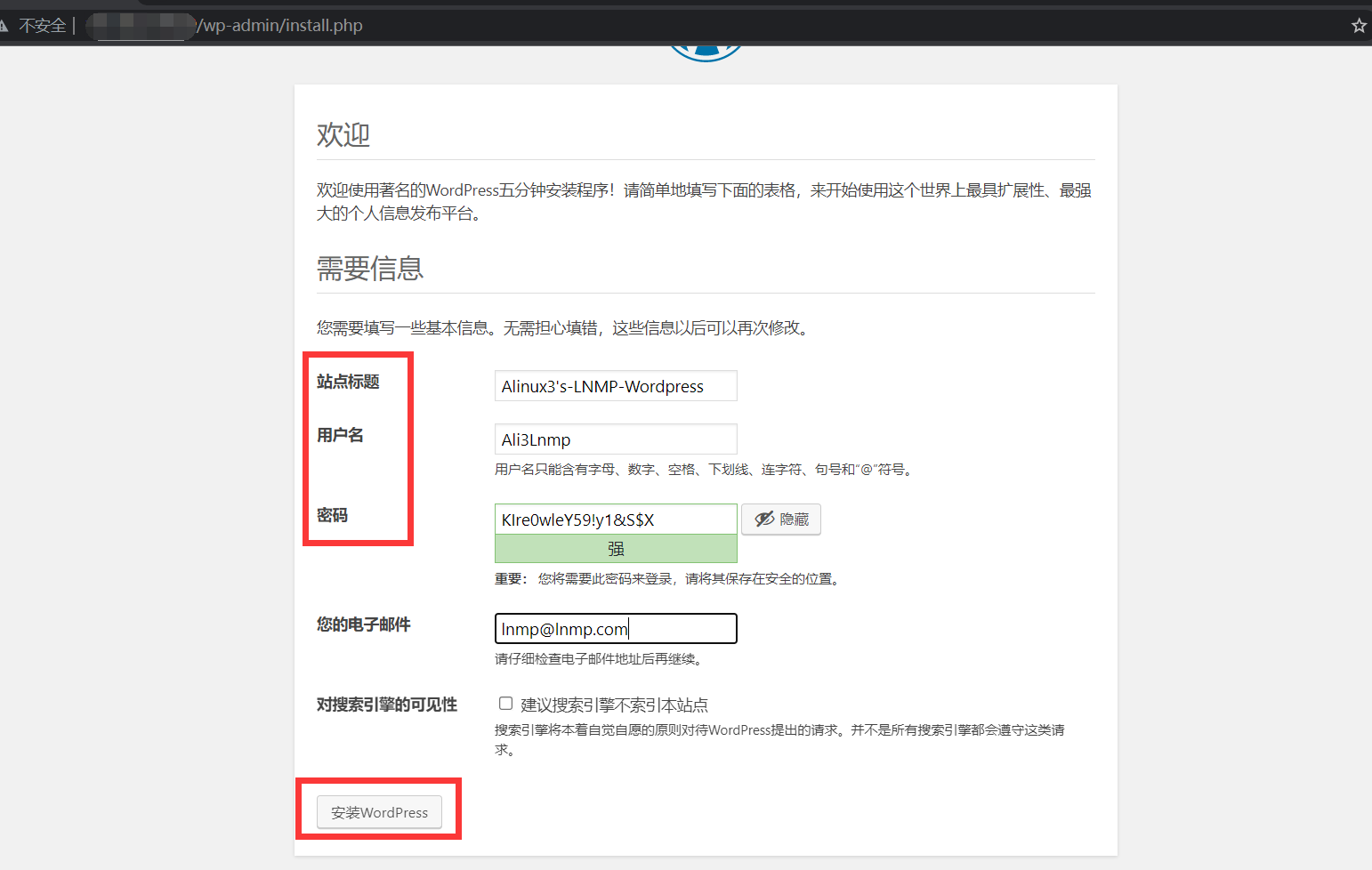The height and width of the screenshot is (870, 1372).
Task: Click the 用户名 field label
Action: click(x=340, y=435)
